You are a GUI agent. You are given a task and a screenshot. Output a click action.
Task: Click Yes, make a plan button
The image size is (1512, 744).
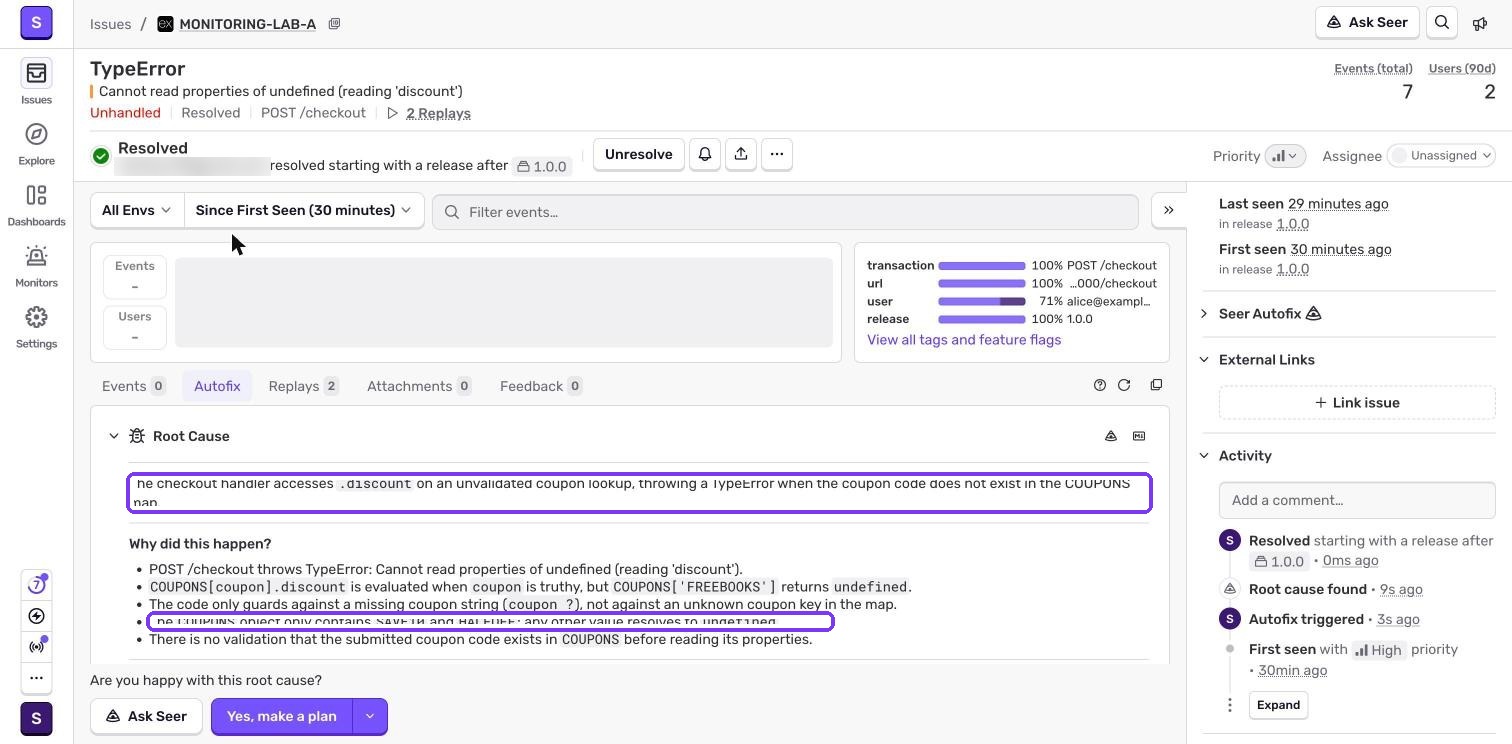(x=282, y=716)
